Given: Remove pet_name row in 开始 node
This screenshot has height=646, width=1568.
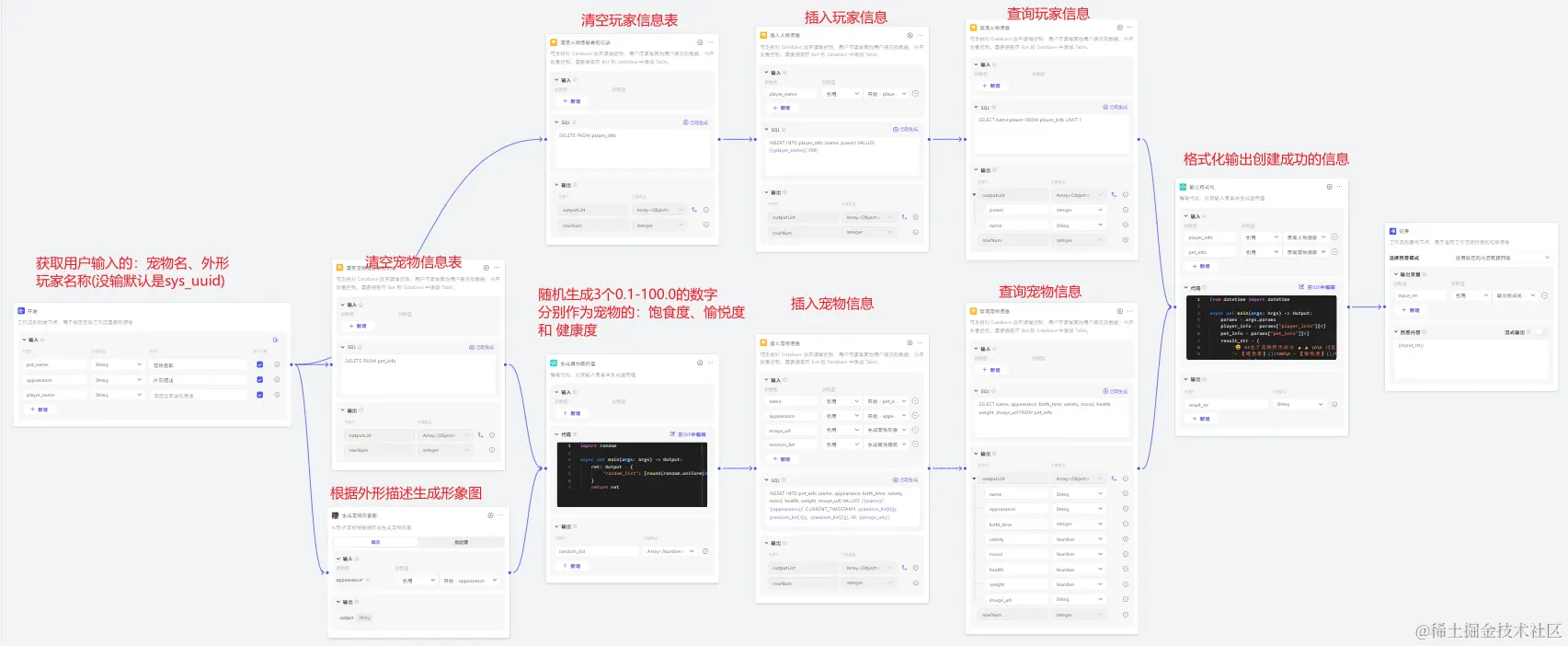Looking at the screenshot, I should [x=277, y=364].
